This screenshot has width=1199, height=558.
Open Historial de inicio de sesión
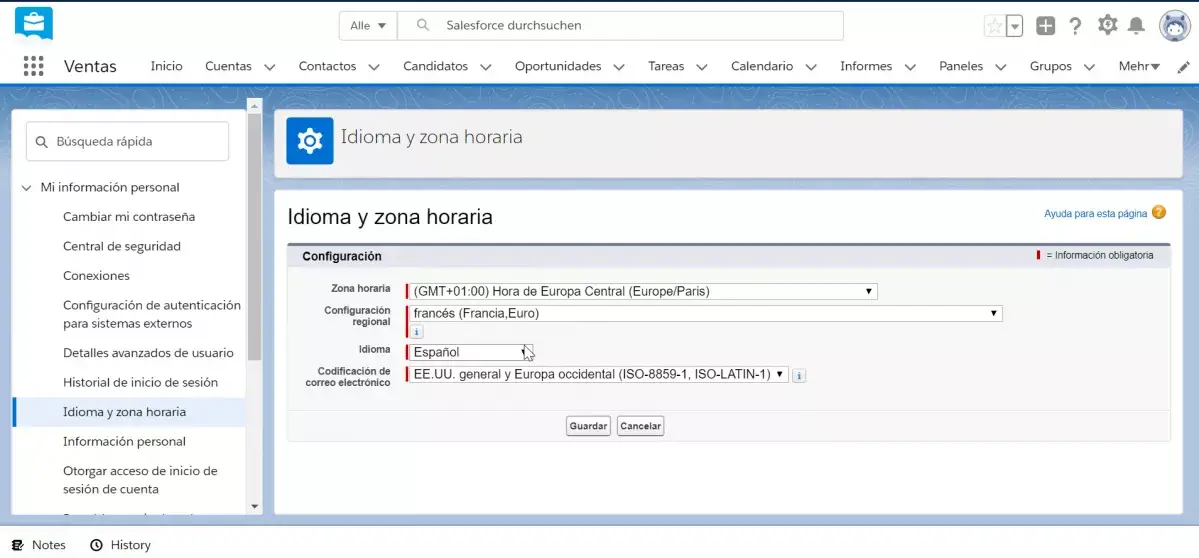click(x=140, y=382)
